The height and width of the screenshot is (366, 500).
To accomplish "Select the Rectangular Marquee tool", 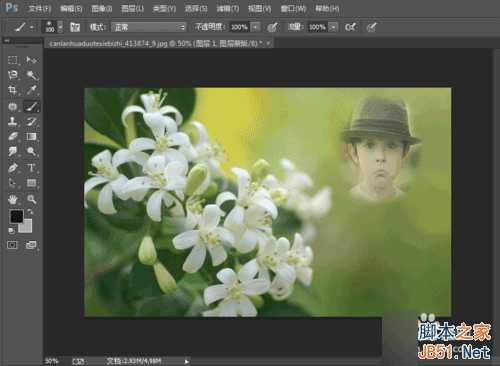I will tap(13, 60).
